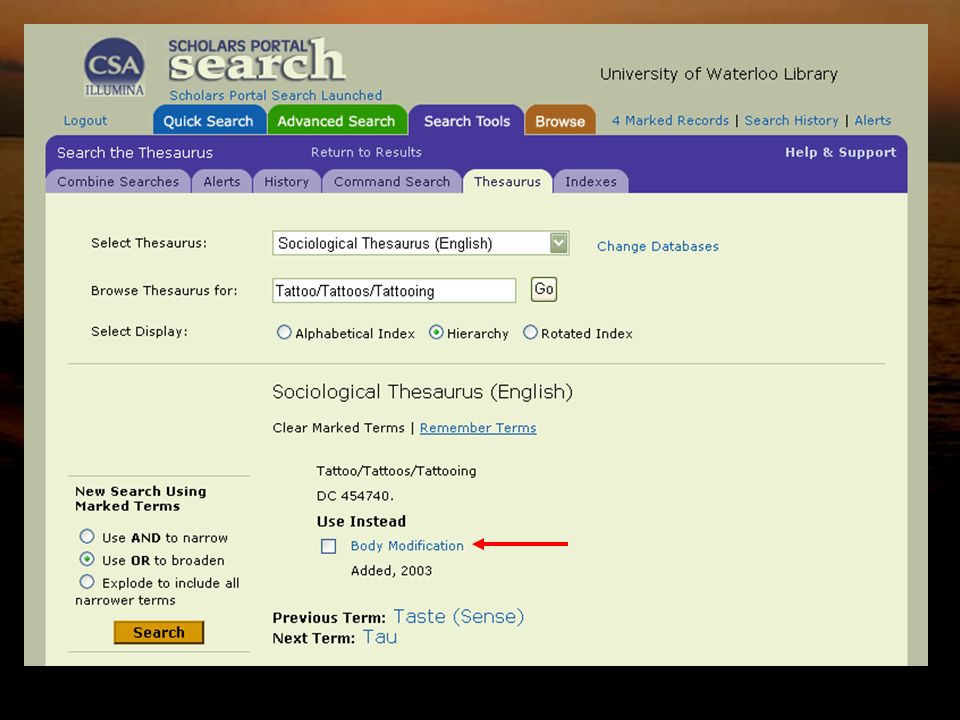This screenshot has width=960, height=720.
Task: Click the Tattoo/Tattoos/Tattooing term heading in the results
Action: [396, 471]
